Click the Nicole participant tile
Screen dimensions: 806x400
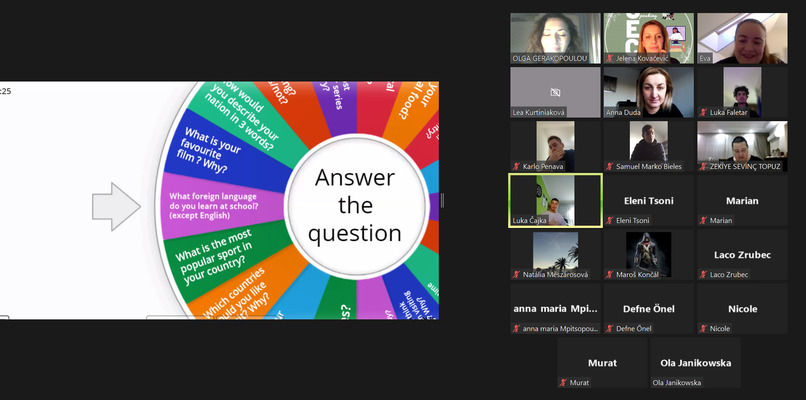click(x=741, y=309)
